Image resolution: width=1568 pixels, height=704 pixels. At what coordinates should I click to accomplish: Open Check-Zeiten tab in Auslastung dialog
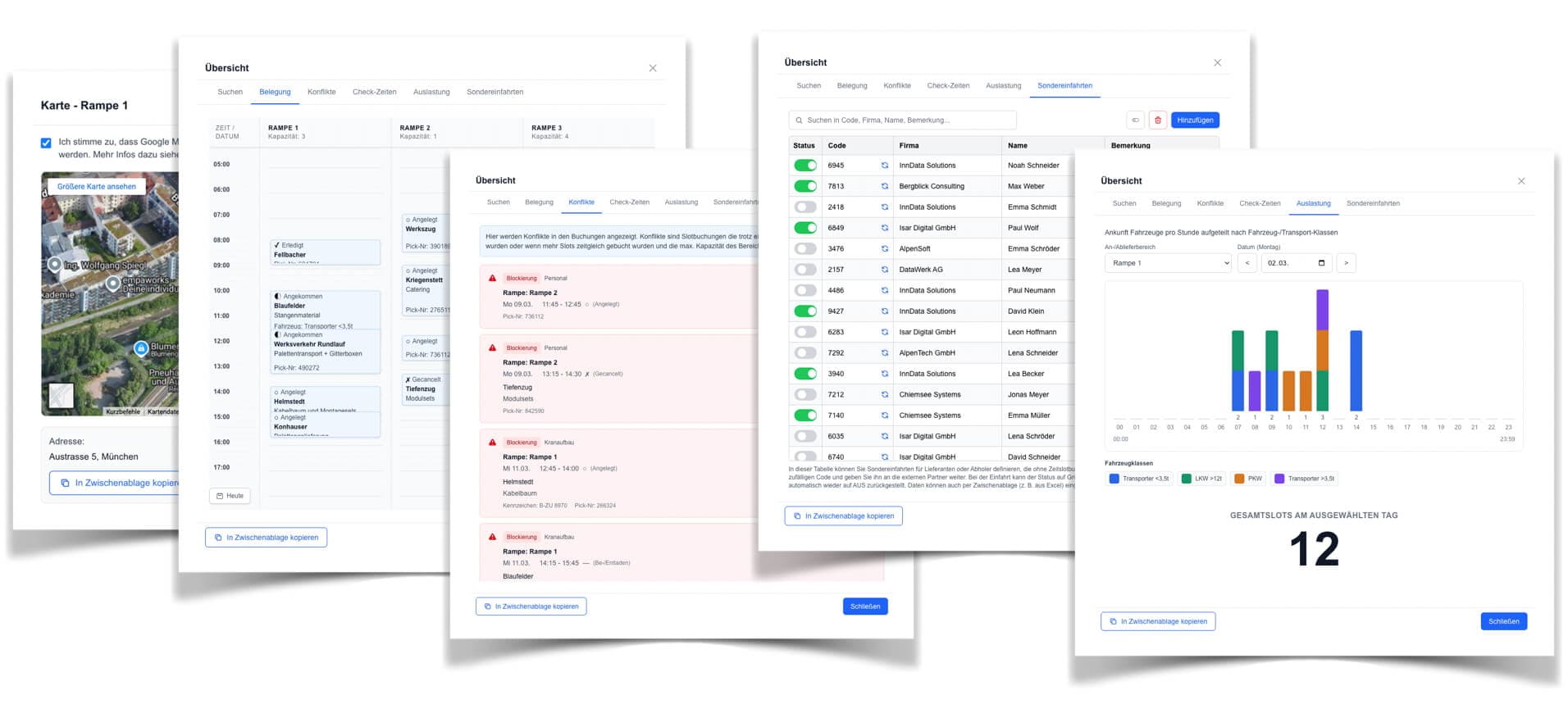pos(1260,203)
